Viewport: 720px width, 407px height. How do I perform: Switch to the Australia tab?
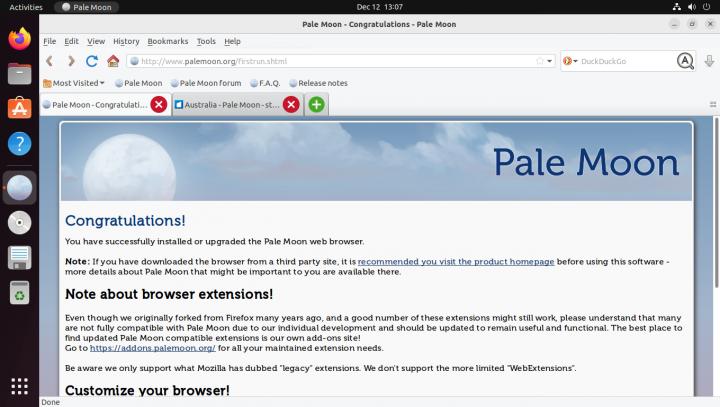pos(228,104)
